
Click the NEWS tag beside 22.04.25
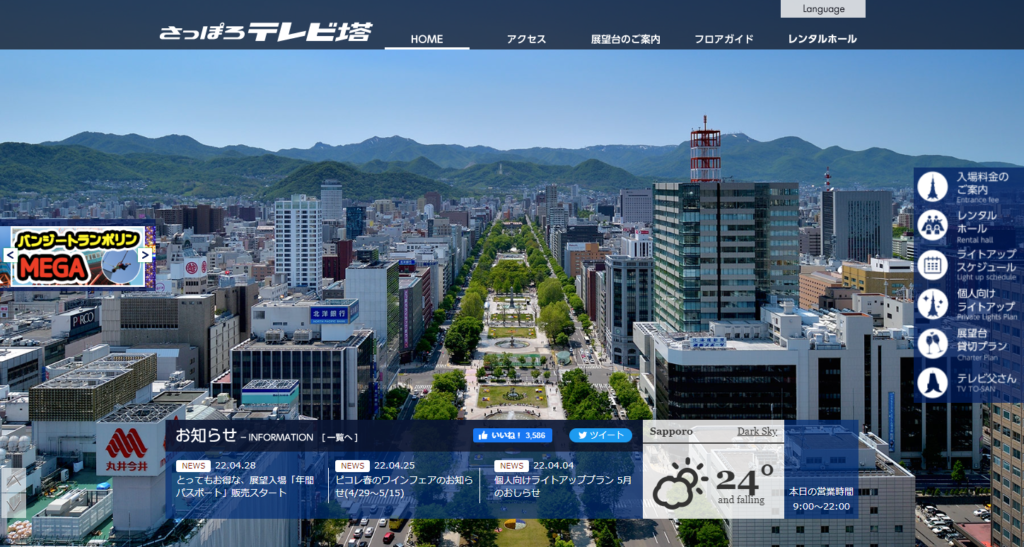click(352, 466)
